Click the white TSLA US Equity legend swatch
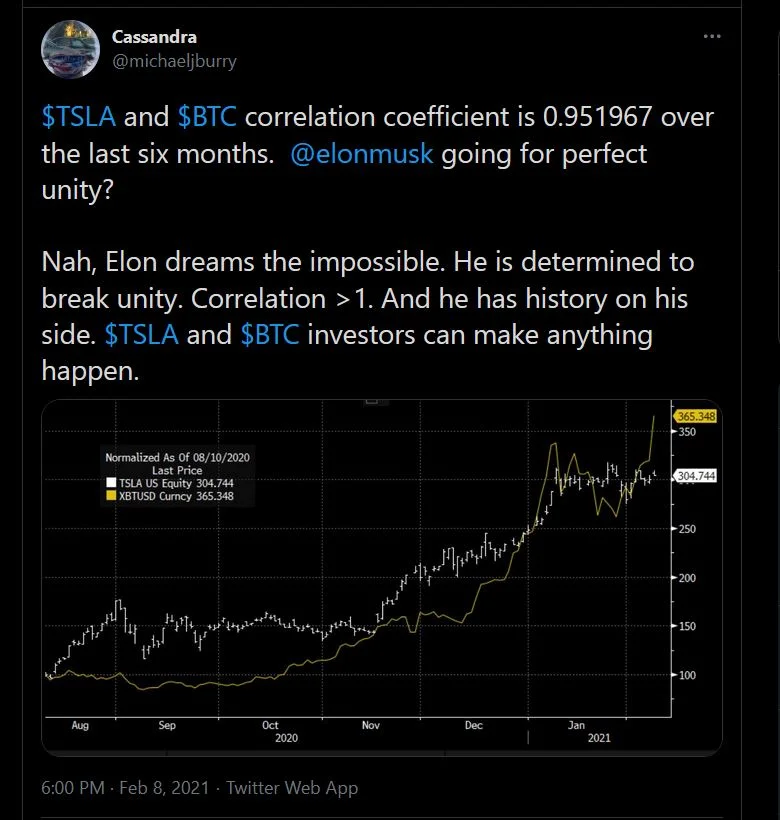This screenshot has width=780, height=820. 111,483
